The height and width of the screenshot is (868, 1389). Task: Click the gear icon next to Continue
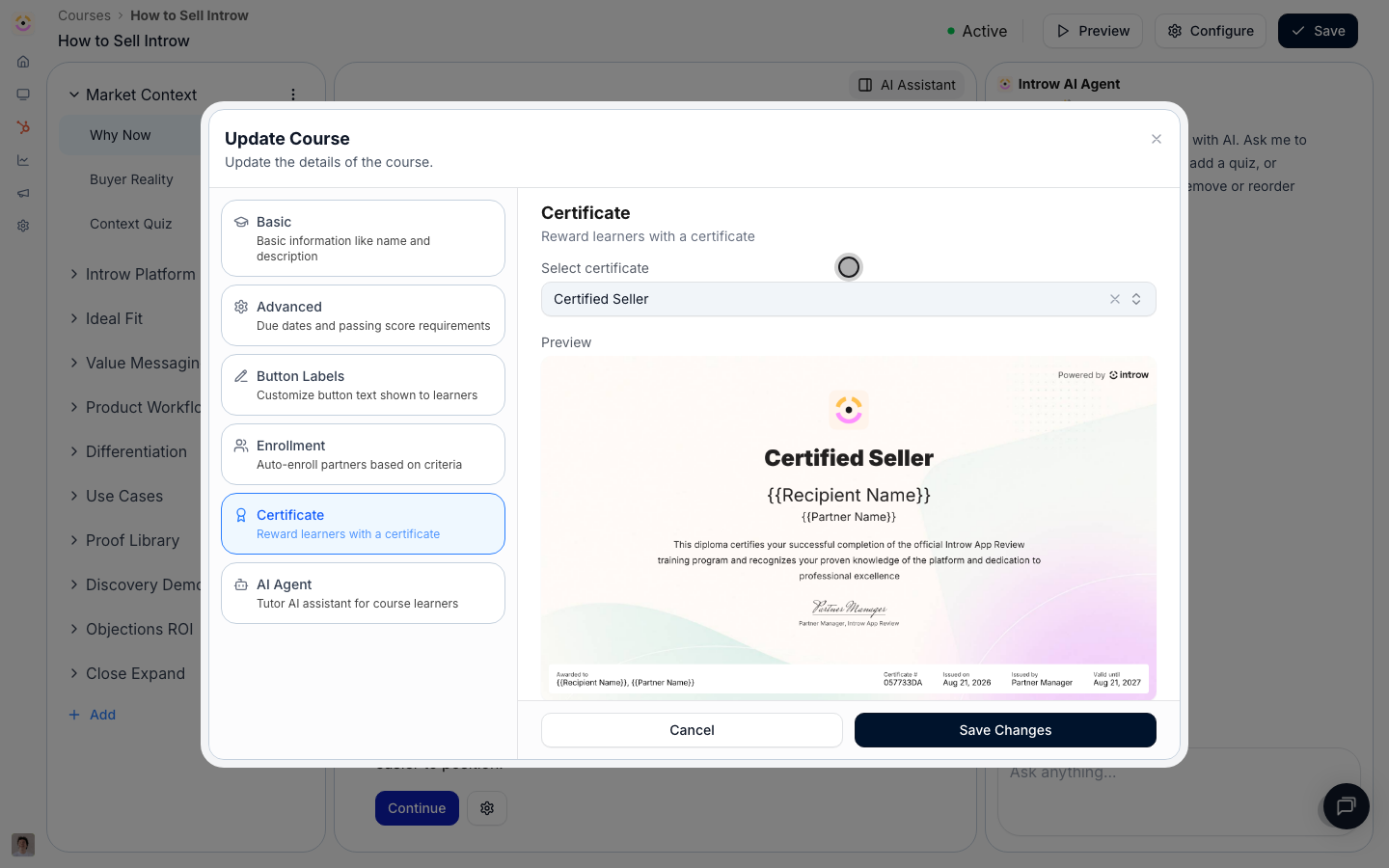pos(487,808)
